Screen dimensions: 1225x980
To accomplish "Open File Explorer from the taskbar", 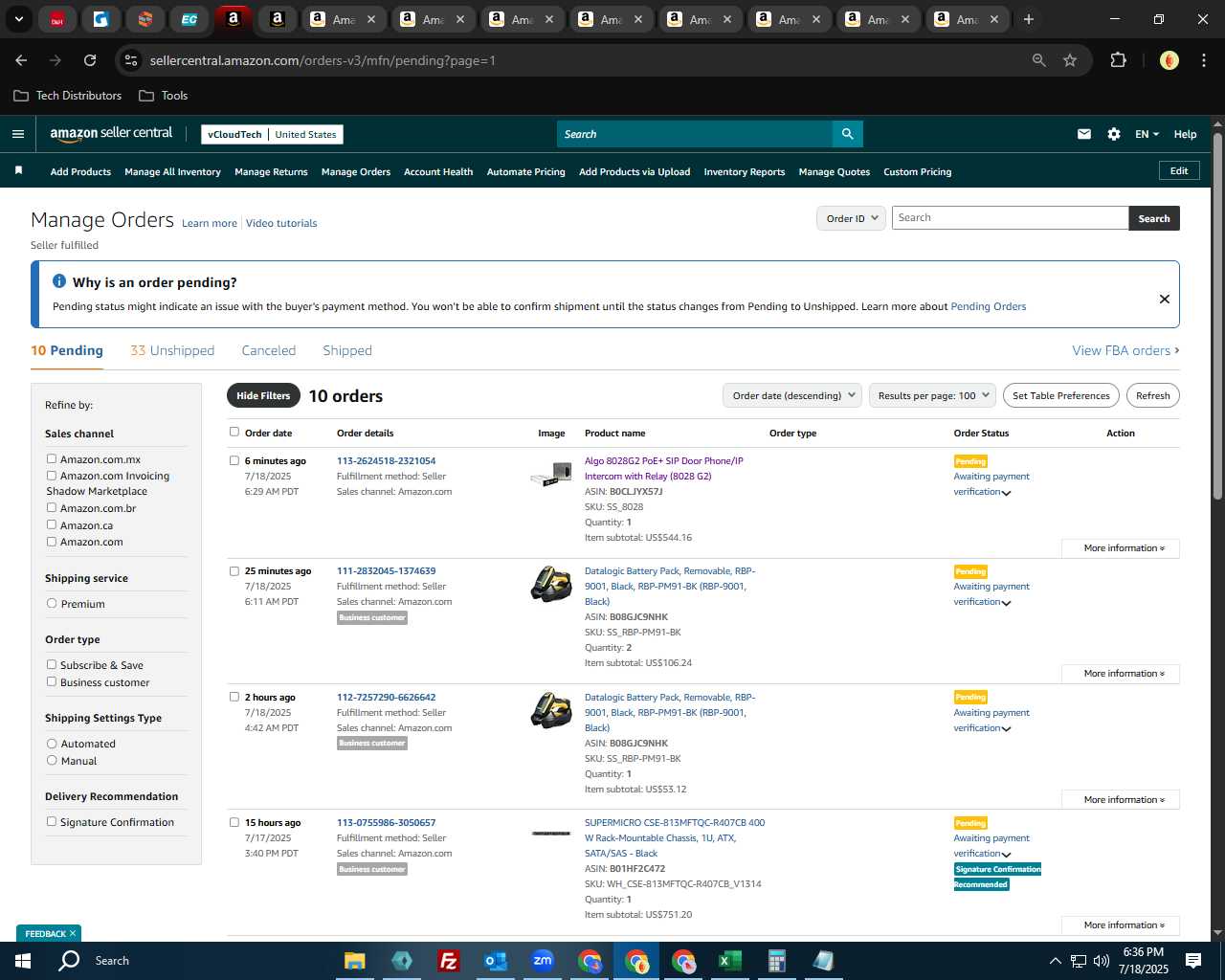I will [x=355, y=961].
